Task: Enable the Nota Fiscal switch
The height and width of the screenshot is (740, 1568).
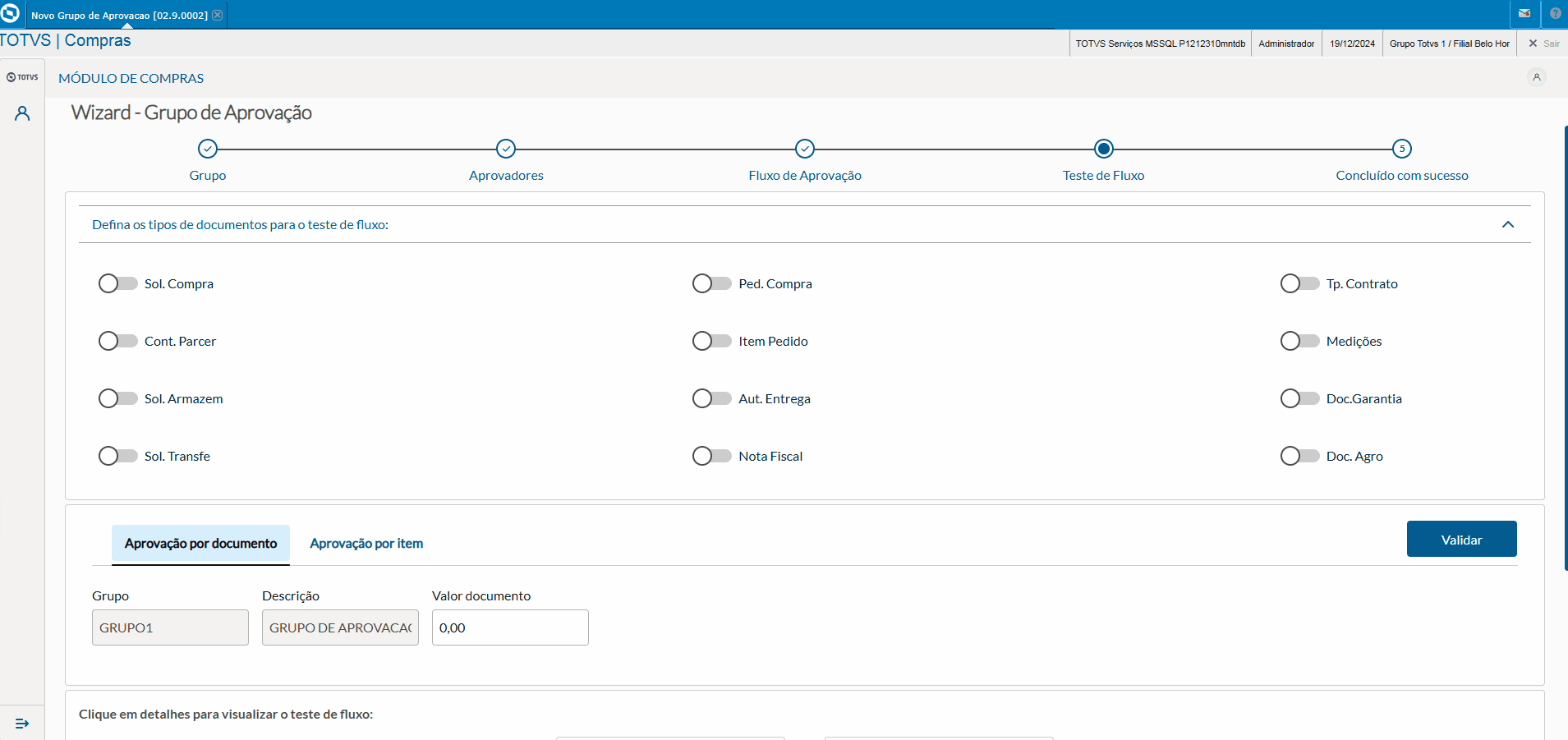Action: 712,456
